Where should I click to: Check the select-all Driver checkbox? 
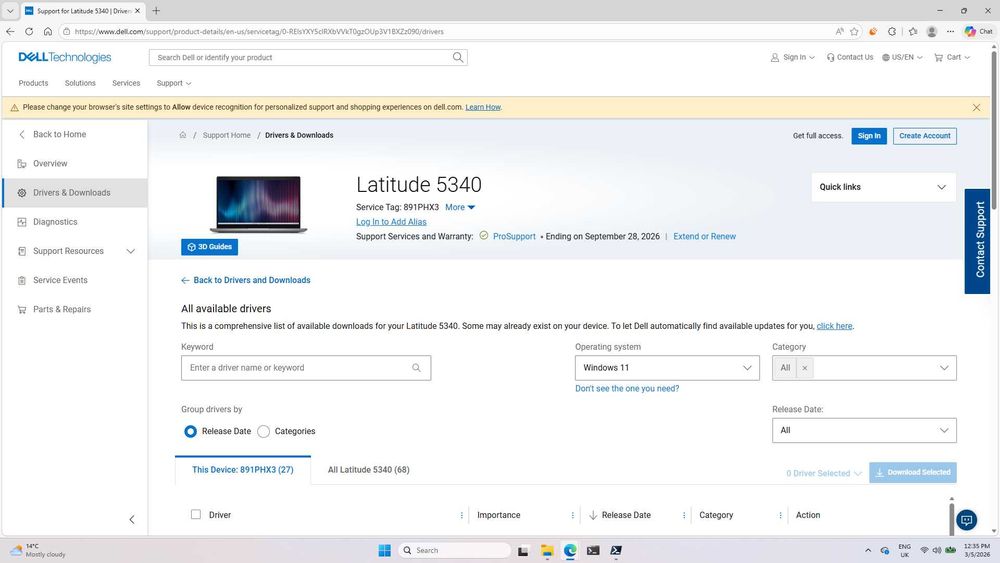click(196, 515)
